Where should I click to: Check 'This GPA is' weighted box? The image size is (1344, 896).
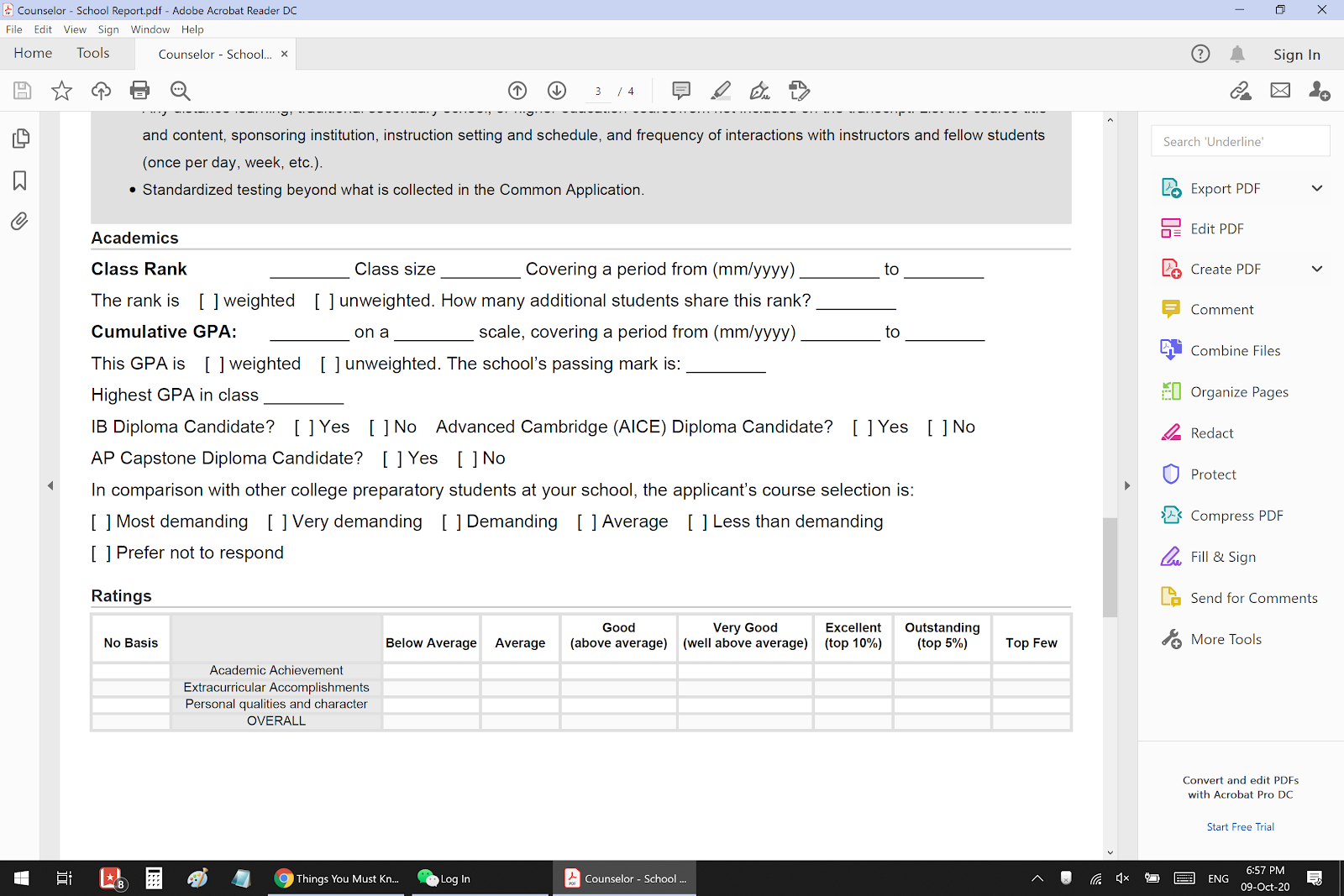[214, 364]
